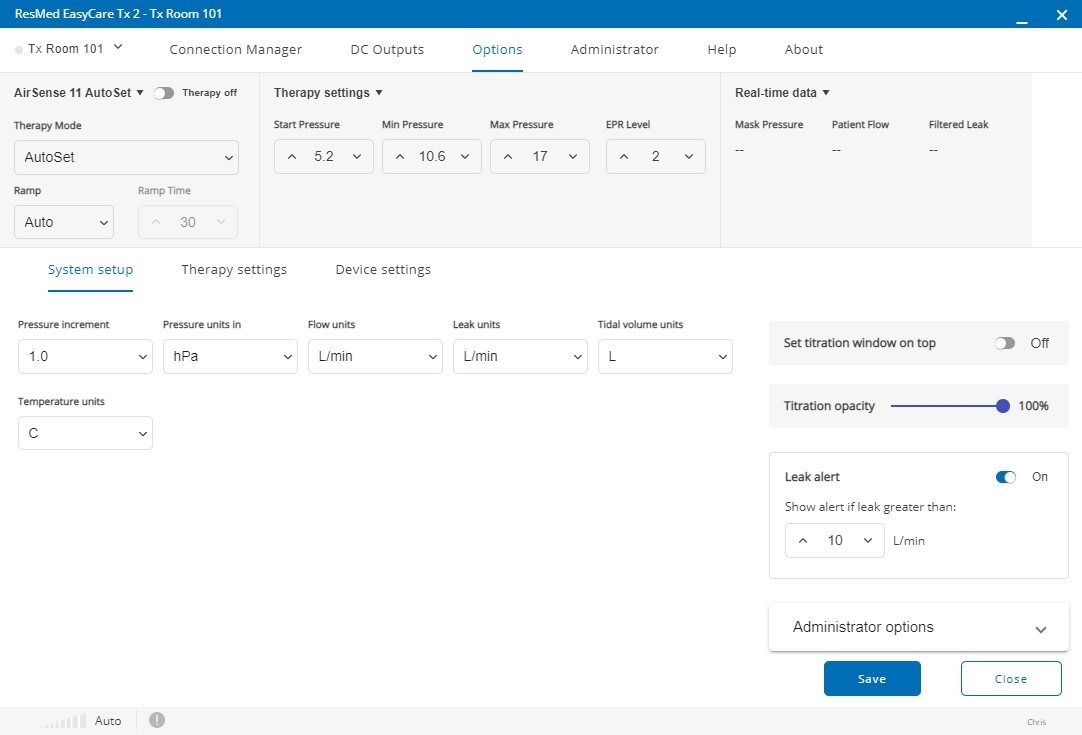1082x735 pixels.
Task: Click the Min Pressure value 10.6
Action: click(432, 157)
